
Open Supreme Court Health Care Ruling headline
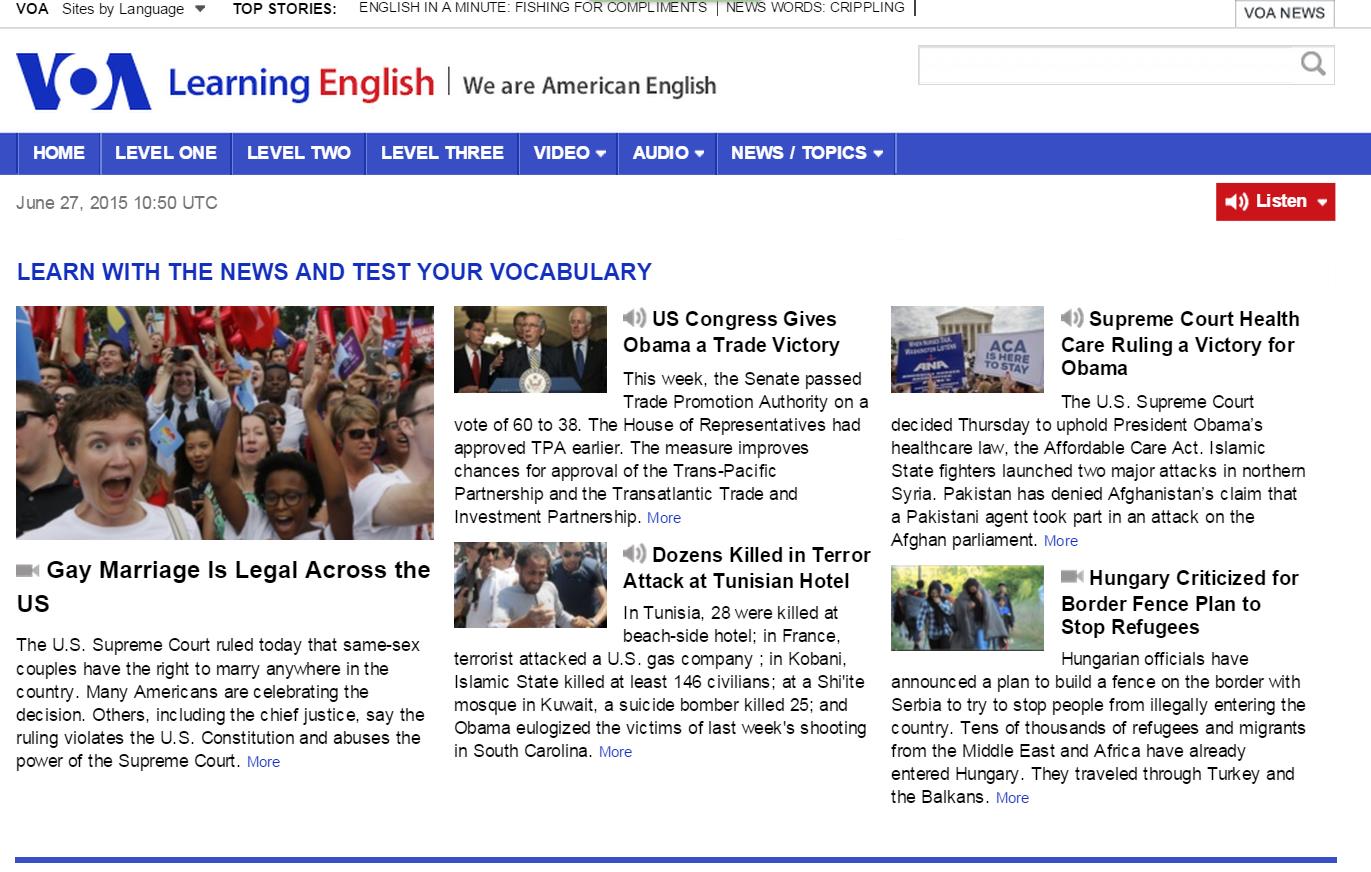pos(1180,343)
